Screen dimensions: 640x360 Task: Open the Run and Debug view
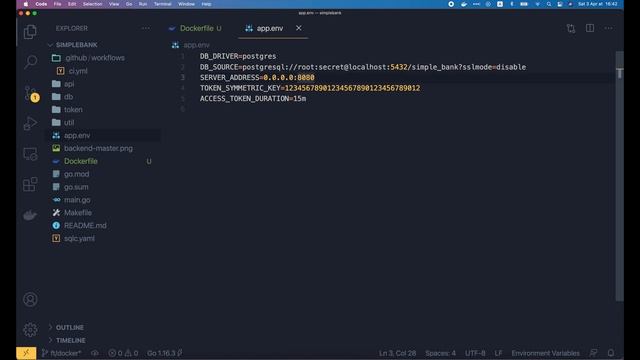point(30,123)
